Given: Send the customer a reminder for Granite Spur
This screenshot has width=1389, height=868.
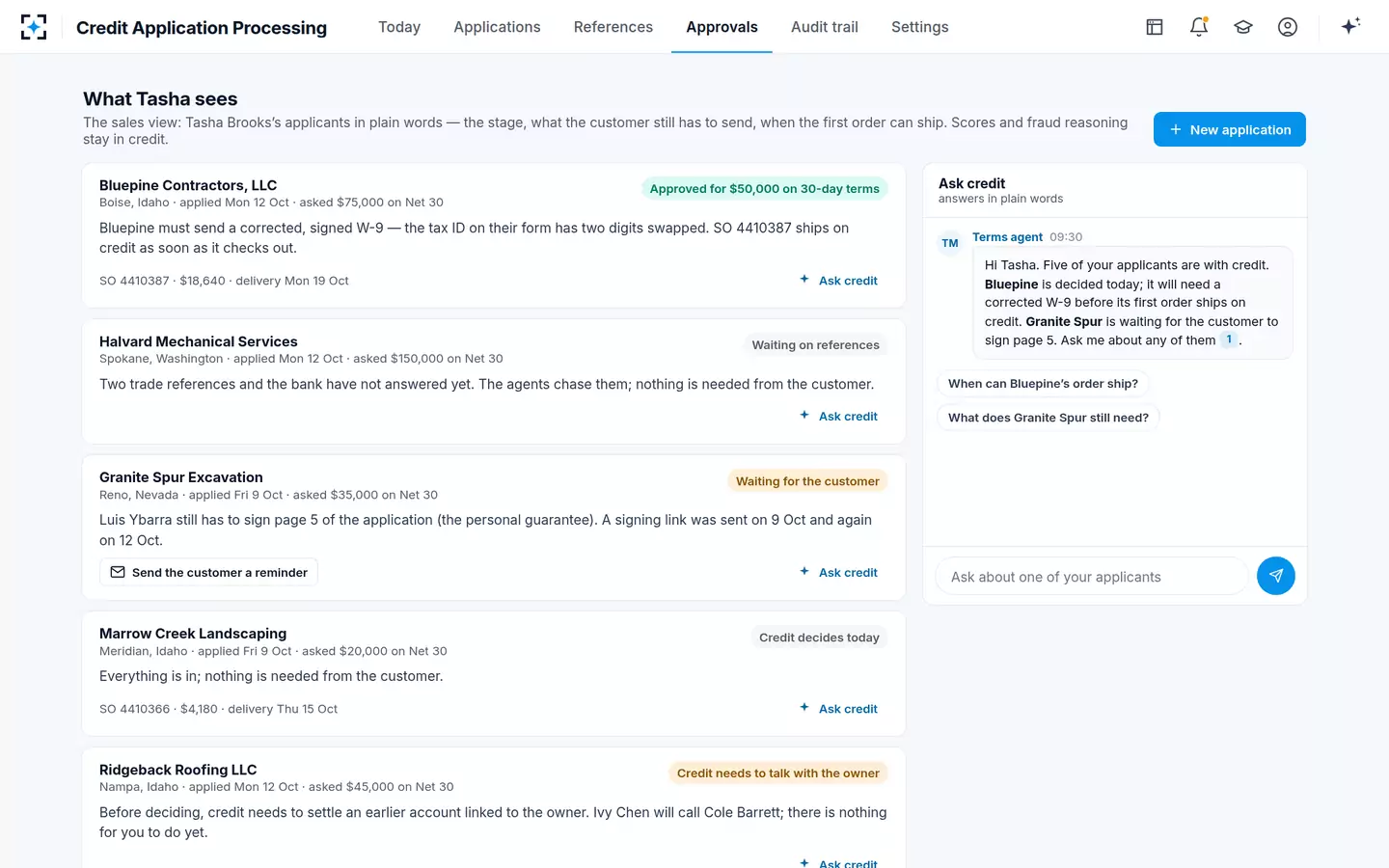Looking at the screenshot, I should point(208,572).
